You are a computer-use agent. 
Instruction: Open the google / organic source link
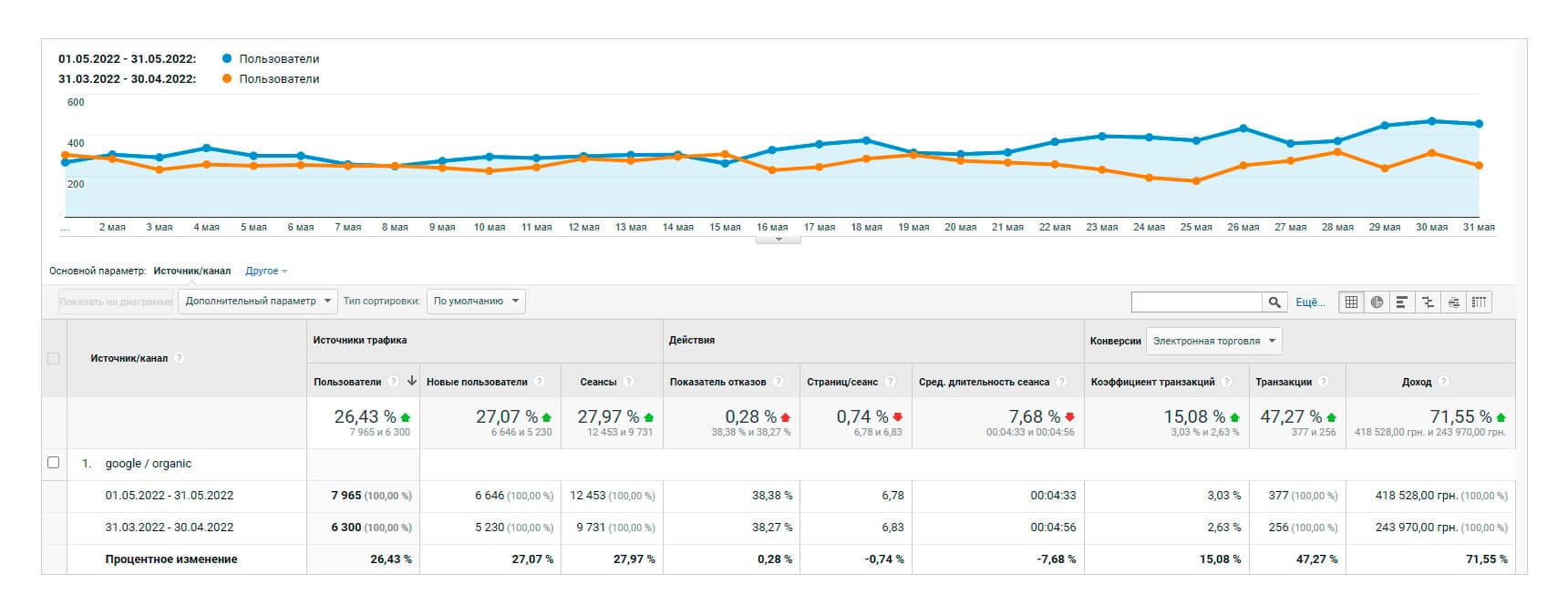click(149, 463)
